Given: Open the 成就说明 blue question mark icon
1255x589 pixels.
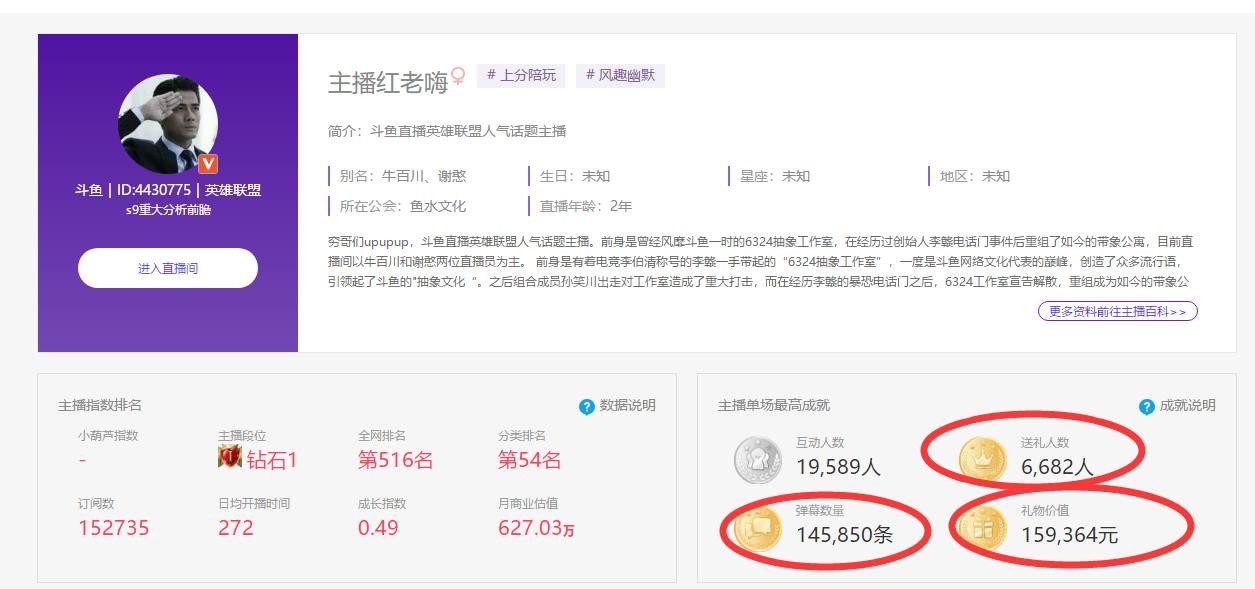Looking at the screenshot, I should tap(1147, 406).
